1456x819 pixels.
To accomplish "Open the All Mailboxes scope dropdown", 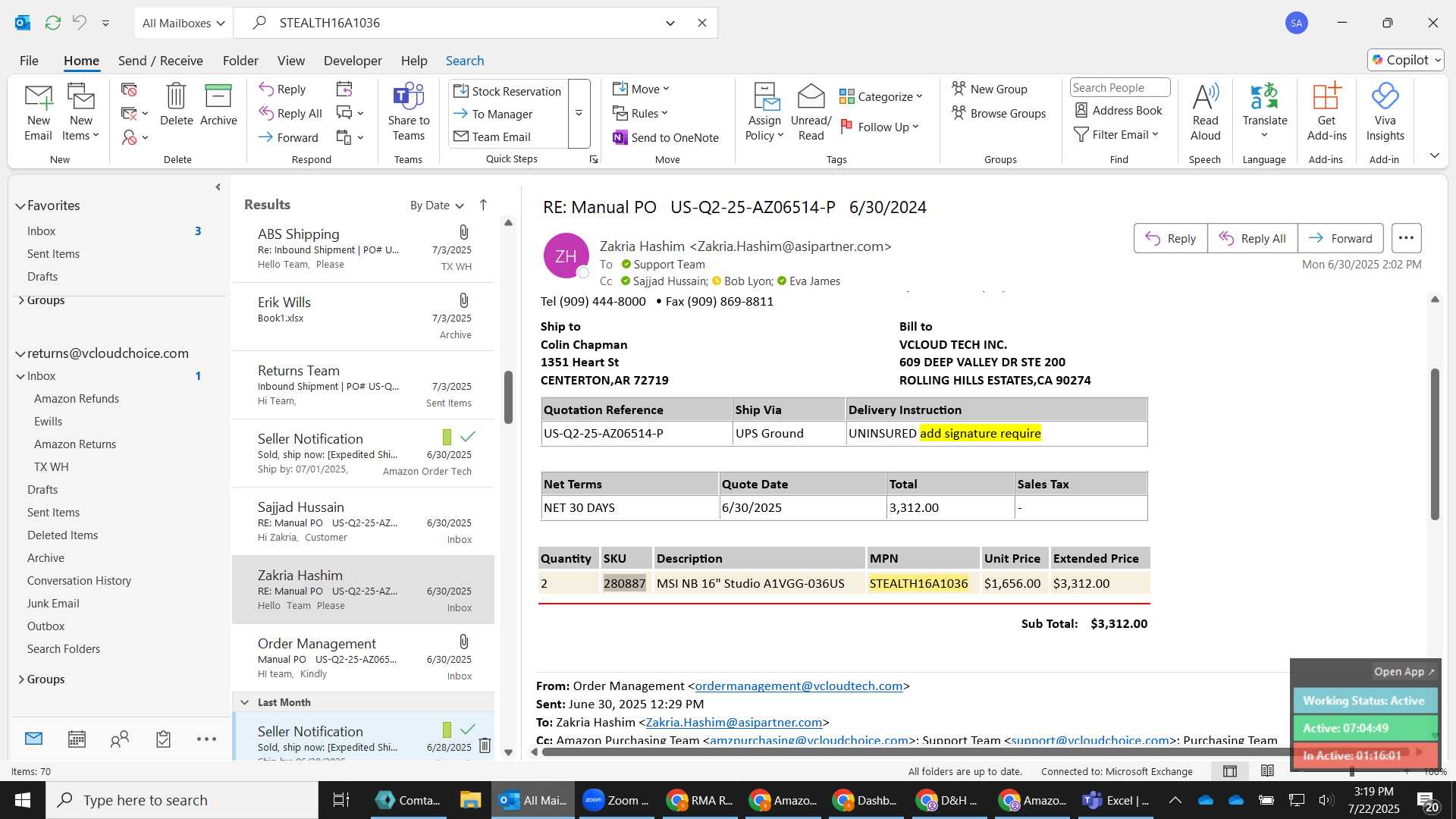I will tap(184, 23).
